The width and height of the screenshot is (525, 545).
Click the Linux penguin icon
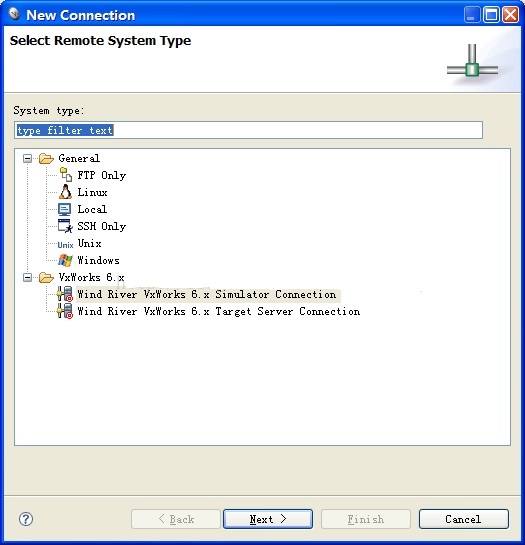[65, 192]
